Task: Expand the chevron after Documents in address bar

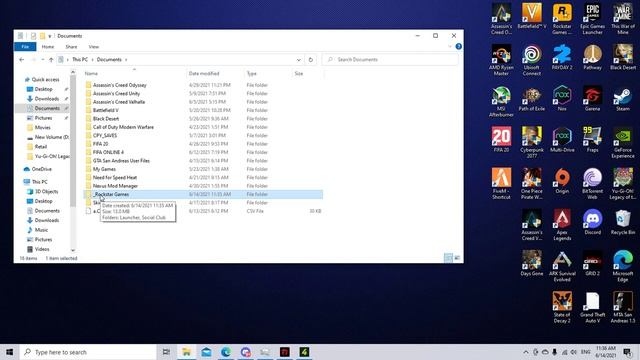Action: pyautogui.click(x=126, y=60)
